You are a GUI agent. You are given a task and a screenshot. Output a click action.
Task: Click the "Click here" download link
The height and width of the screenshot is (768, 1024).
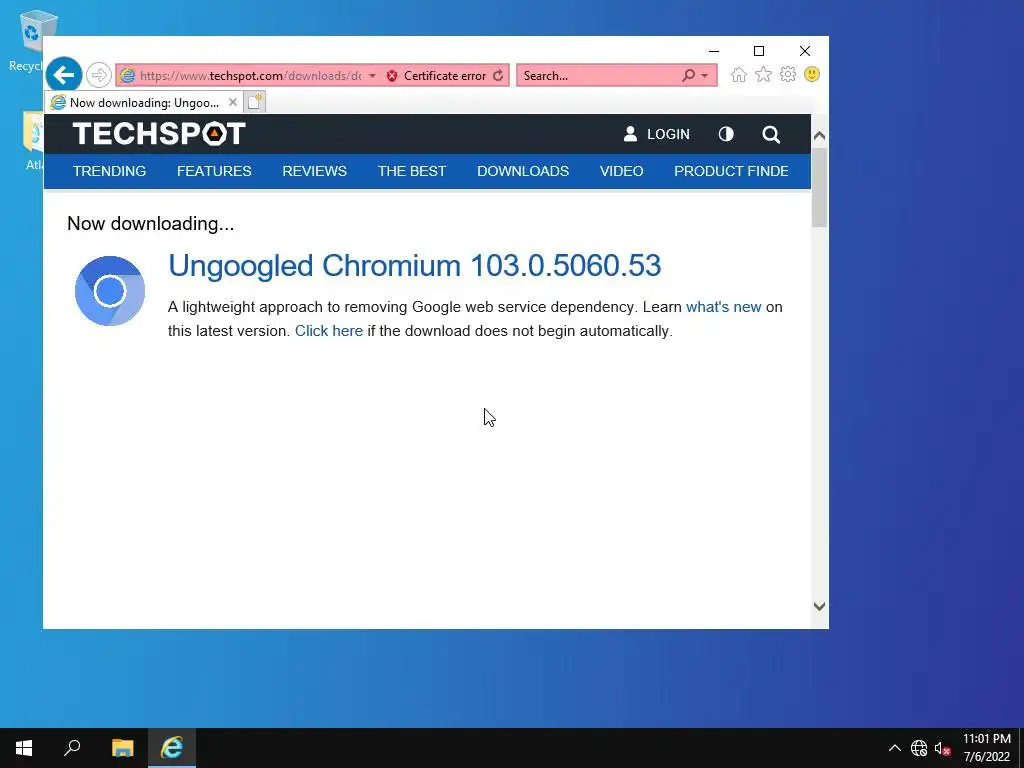[328, 331]
